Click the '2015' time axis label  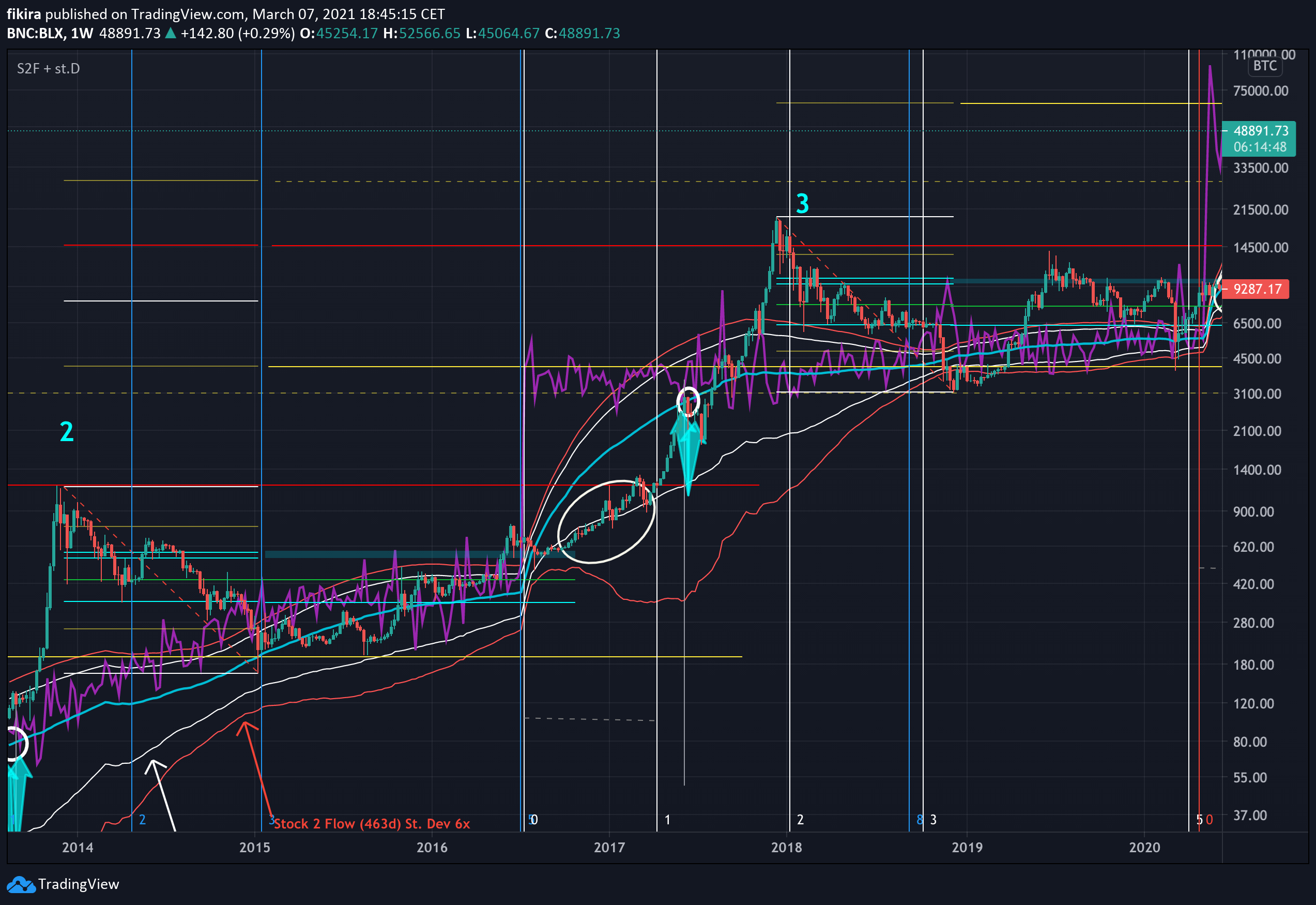(x=255, y=848)
